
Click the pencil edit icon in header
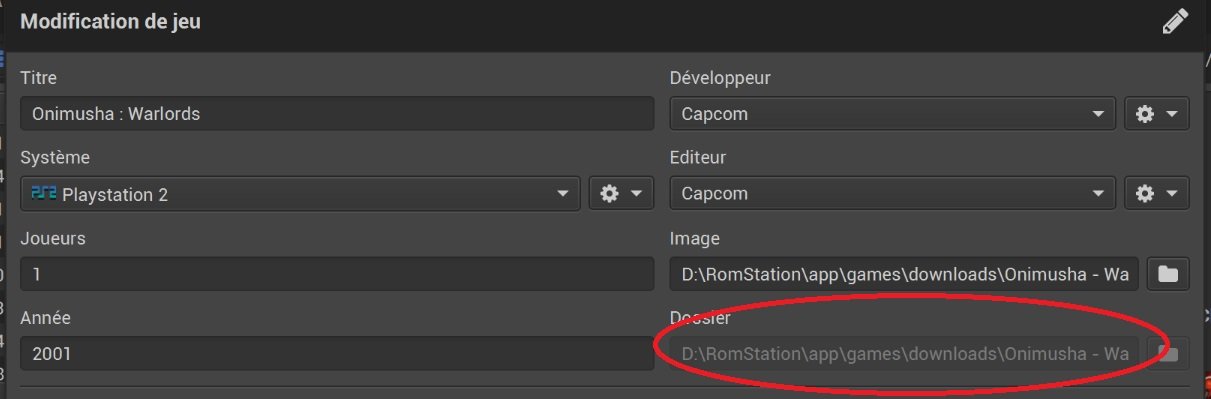[1176, 22]
